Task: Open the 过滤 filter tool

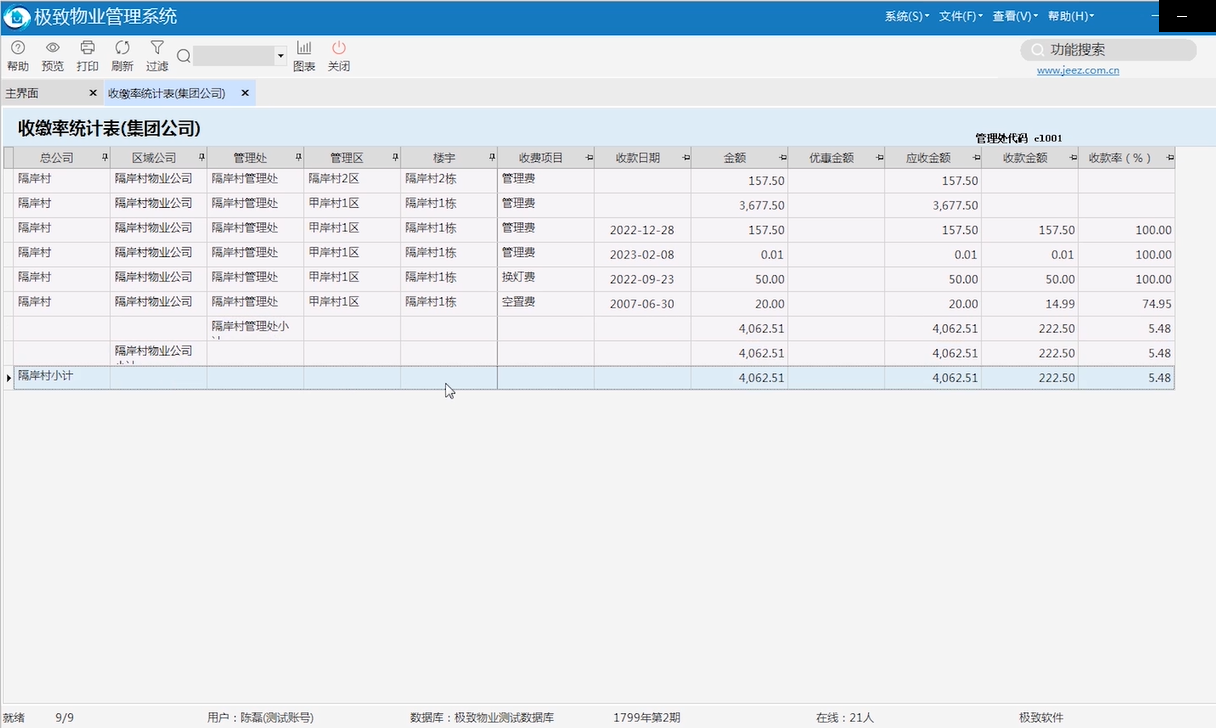Action: pyautogui.click(x=157, y=56)
